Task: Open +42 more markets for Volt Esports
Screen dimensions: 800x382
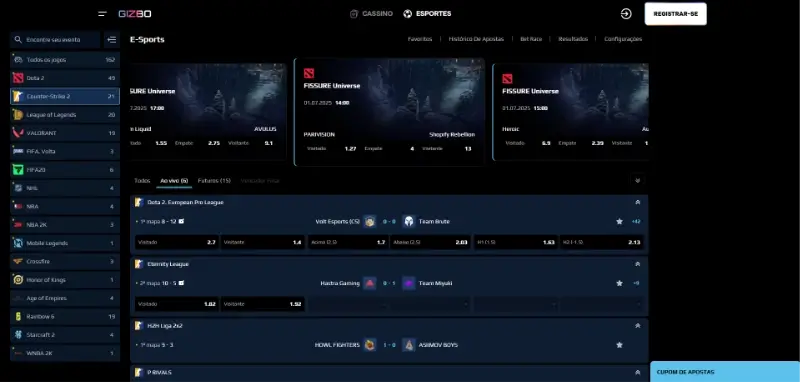Action: click(x=636, y=221)
